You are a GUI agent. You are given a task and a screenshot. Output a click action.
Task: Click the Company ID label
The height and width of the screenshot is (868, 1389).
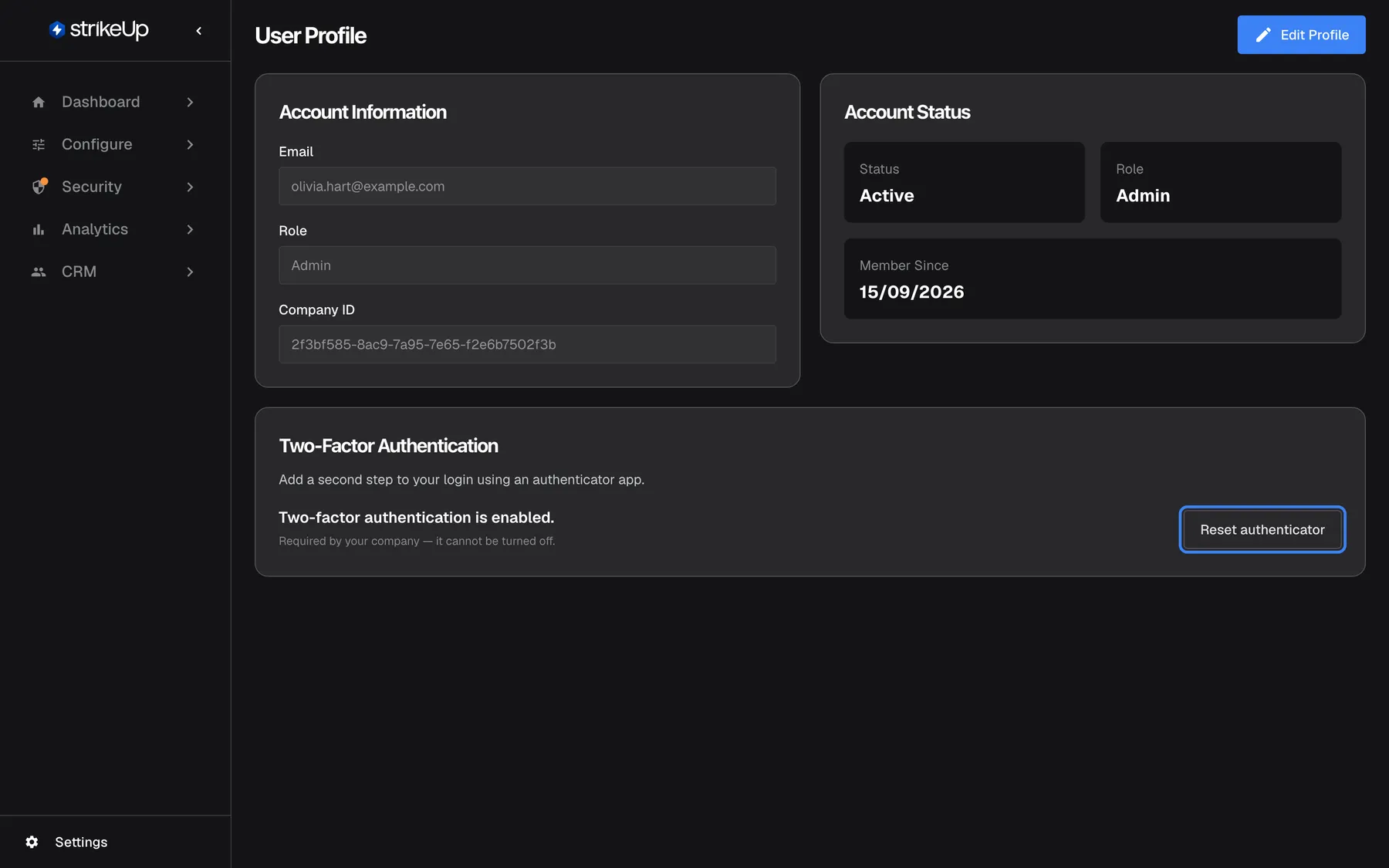tap(316, 309)
